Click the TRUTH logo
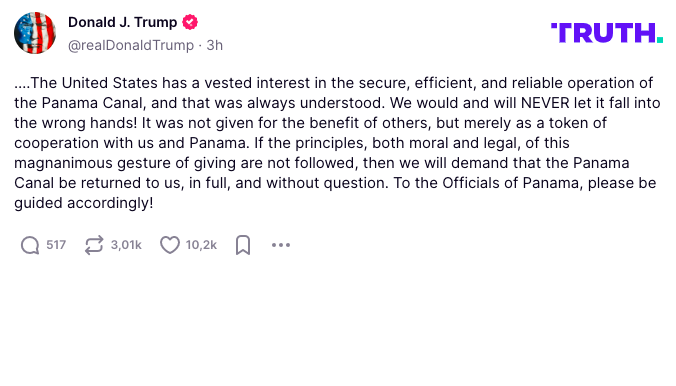This screenshot has width=676, height=386. coord(607,33)
